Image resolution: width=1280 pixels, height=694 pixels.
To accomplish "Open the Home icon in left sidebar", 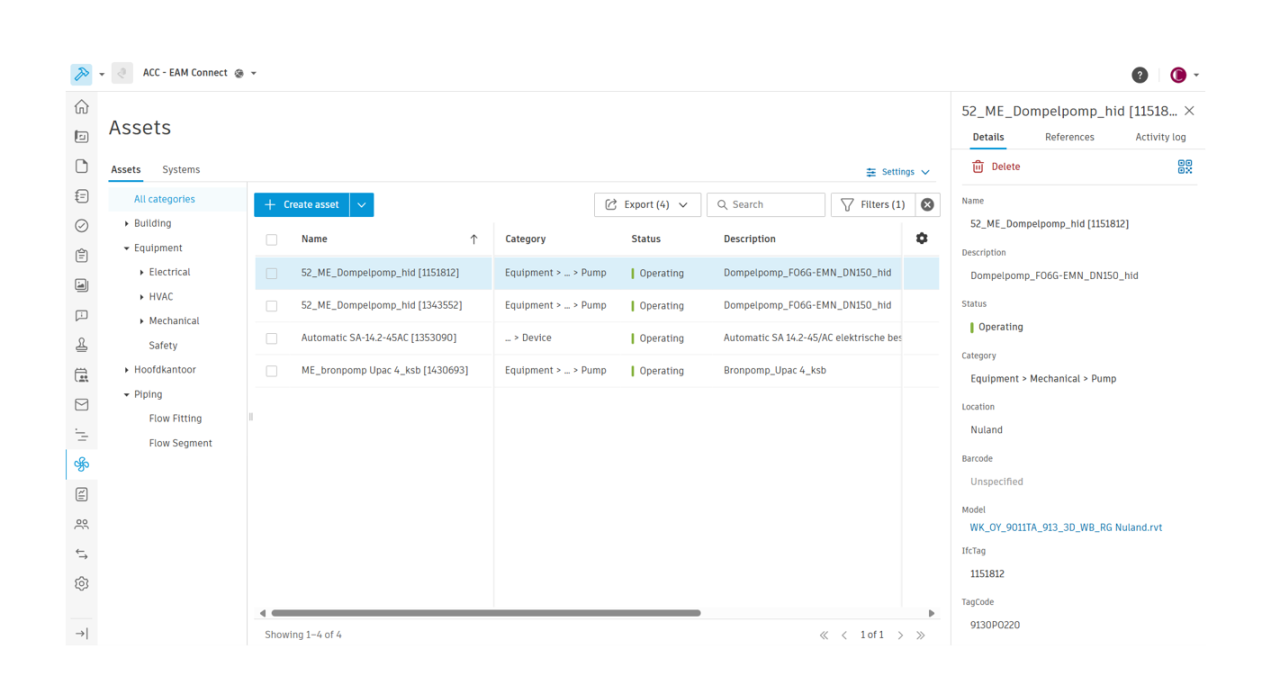I will pos(82,107).
